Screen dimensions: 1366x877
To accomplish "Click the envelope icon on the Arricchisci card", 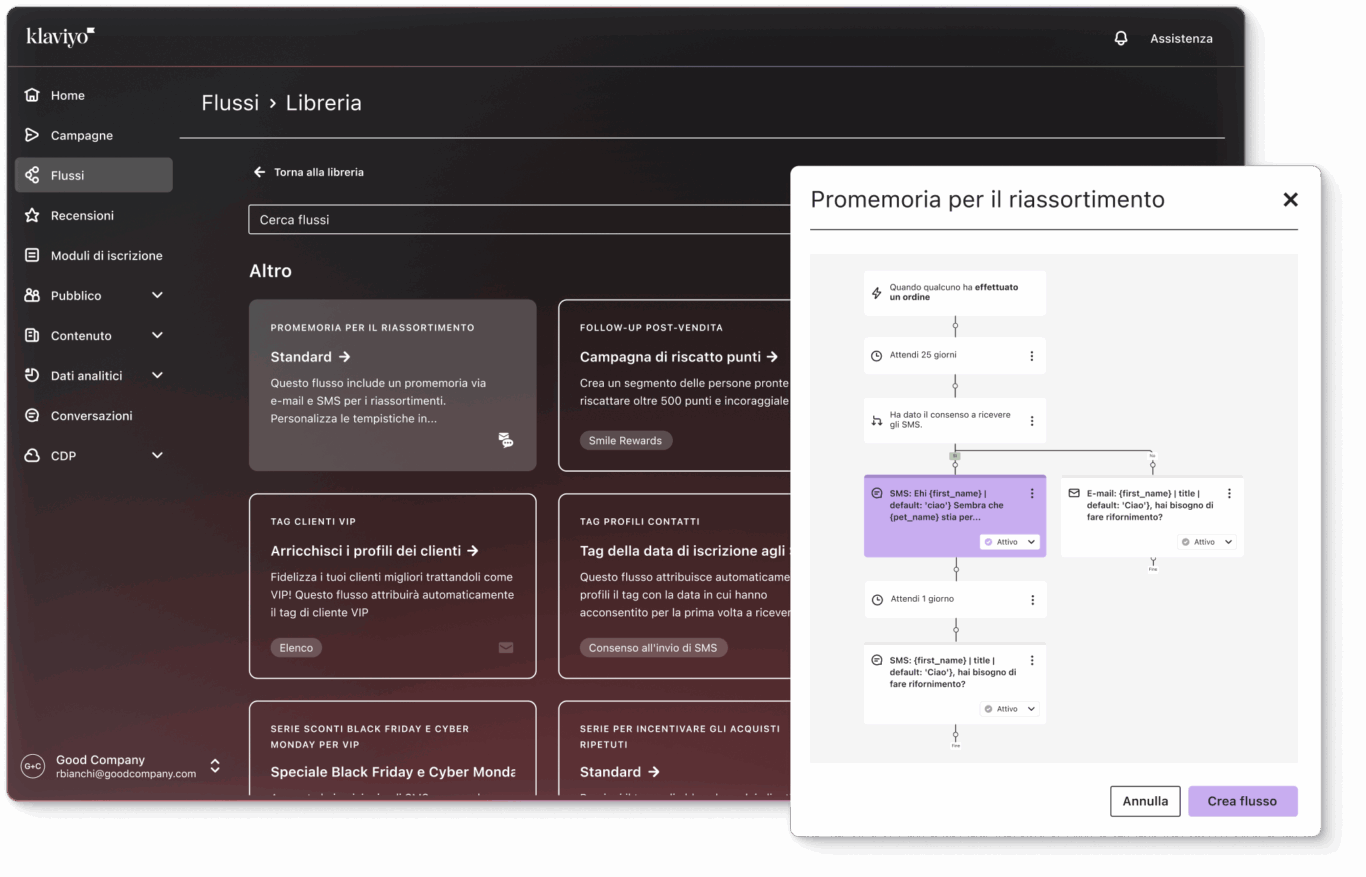I will [506, 647].
